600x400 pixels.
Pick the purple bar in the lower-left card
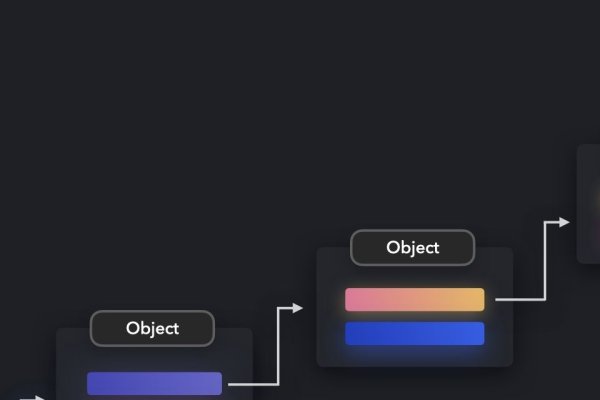tap(154, 383)
